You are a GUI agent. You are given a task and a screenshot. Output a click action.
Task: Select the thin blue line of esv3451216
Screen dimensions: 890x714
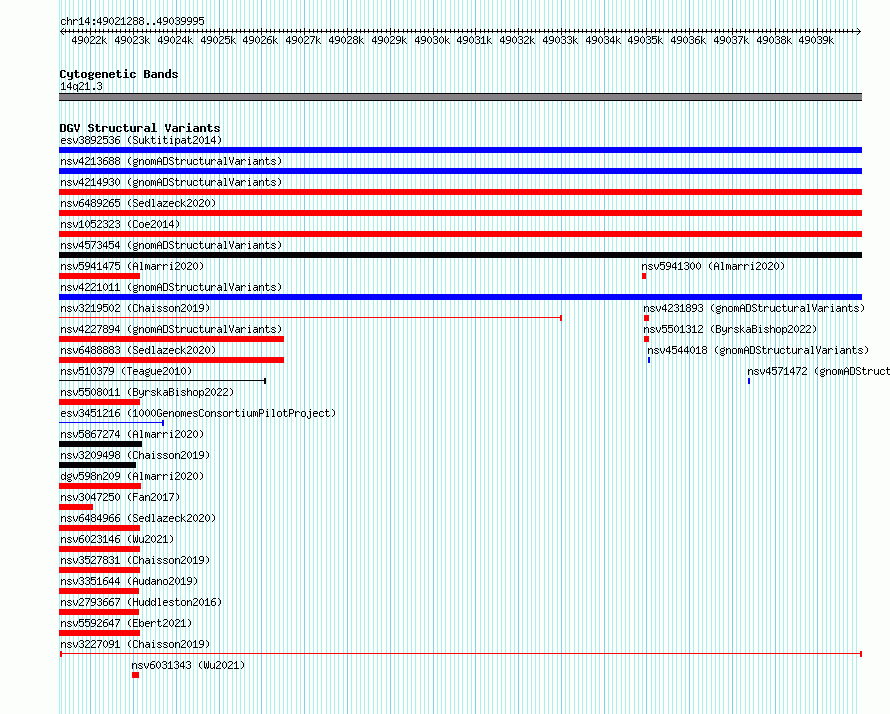tap(111, 423)
